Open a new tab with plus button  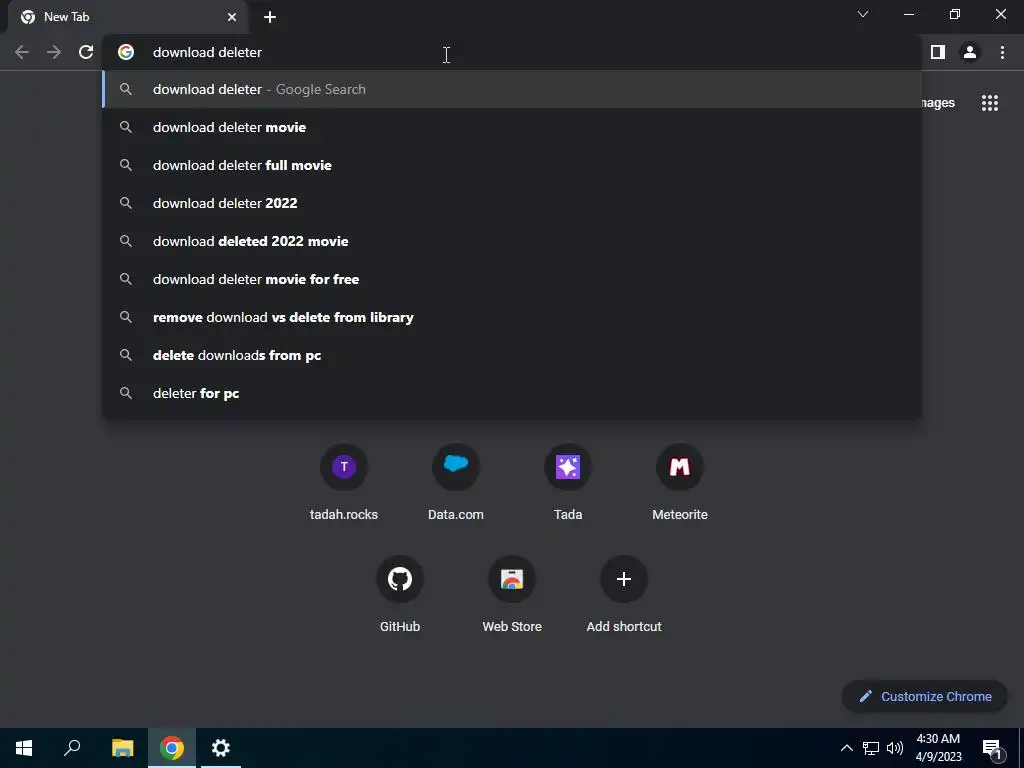[x=270, y=17]
